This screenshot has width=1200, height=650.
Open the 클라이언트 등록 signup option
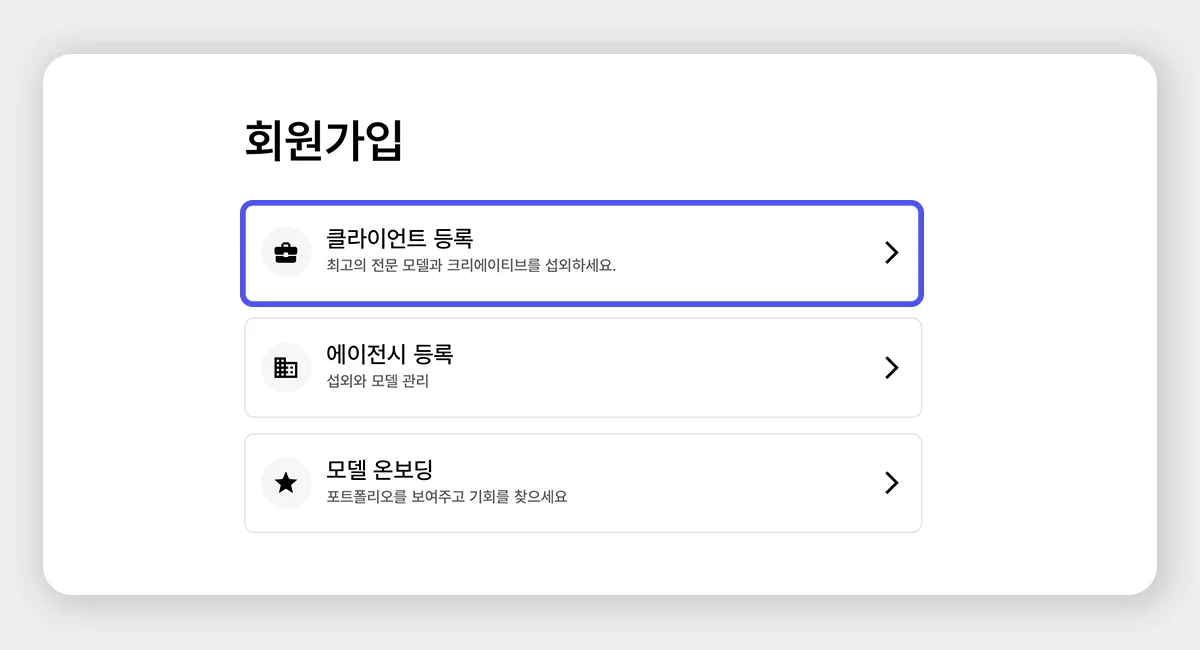pyautogui.click(x=582, y=252)
